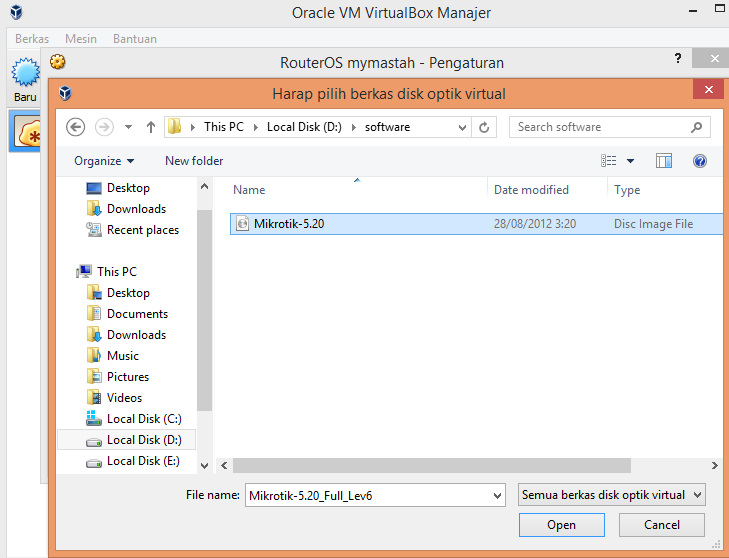This screenshot has height=558, width=729.
Task: Click software in the address breadcrumb
Action: 387,127
